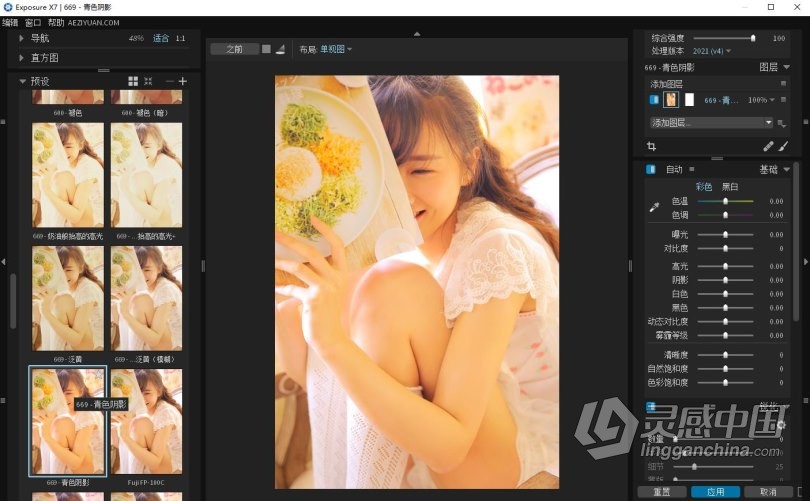Open the 添加图层 combo box
The width and height of the screenshot is (810, 501).
click(711, 122)
